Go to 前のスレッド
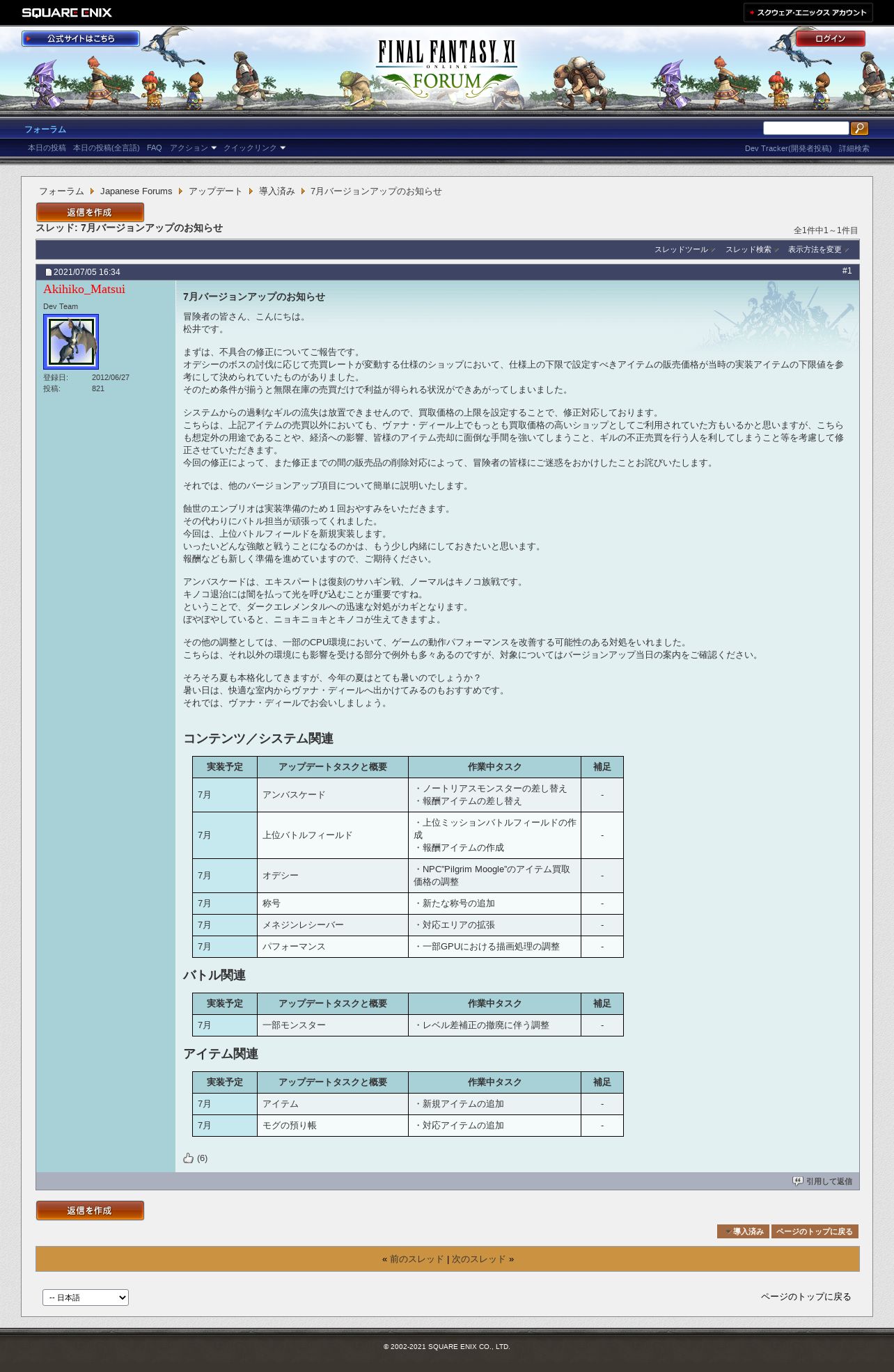Screen dimensions: 894x1372 coord(416,1259)
